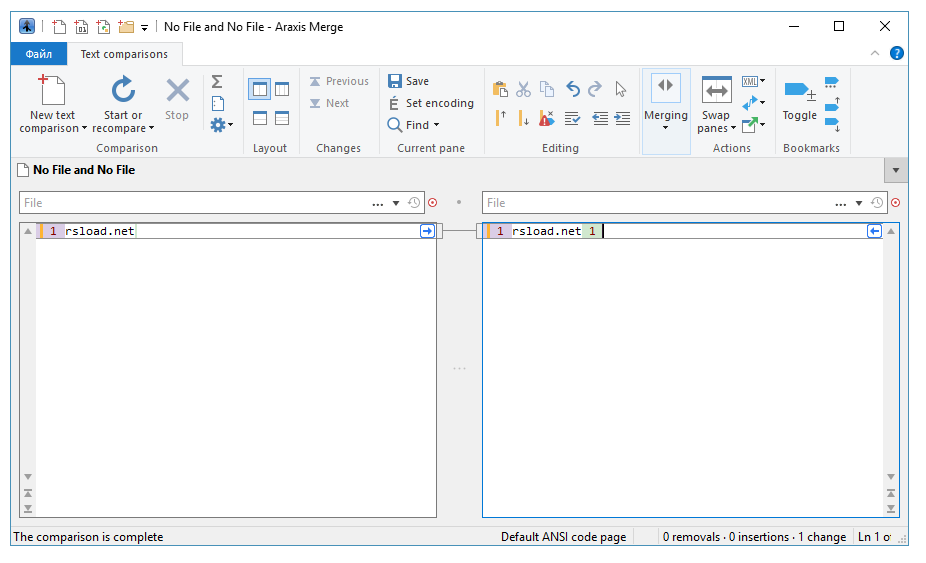Copy right change to left with arrow

point(875,231)
